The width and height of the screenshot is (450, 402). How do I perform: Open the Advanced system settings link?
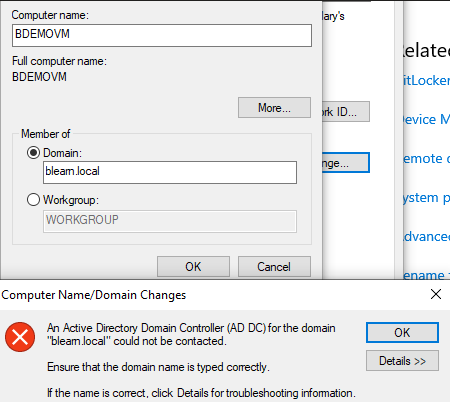[x=426, y=236]
